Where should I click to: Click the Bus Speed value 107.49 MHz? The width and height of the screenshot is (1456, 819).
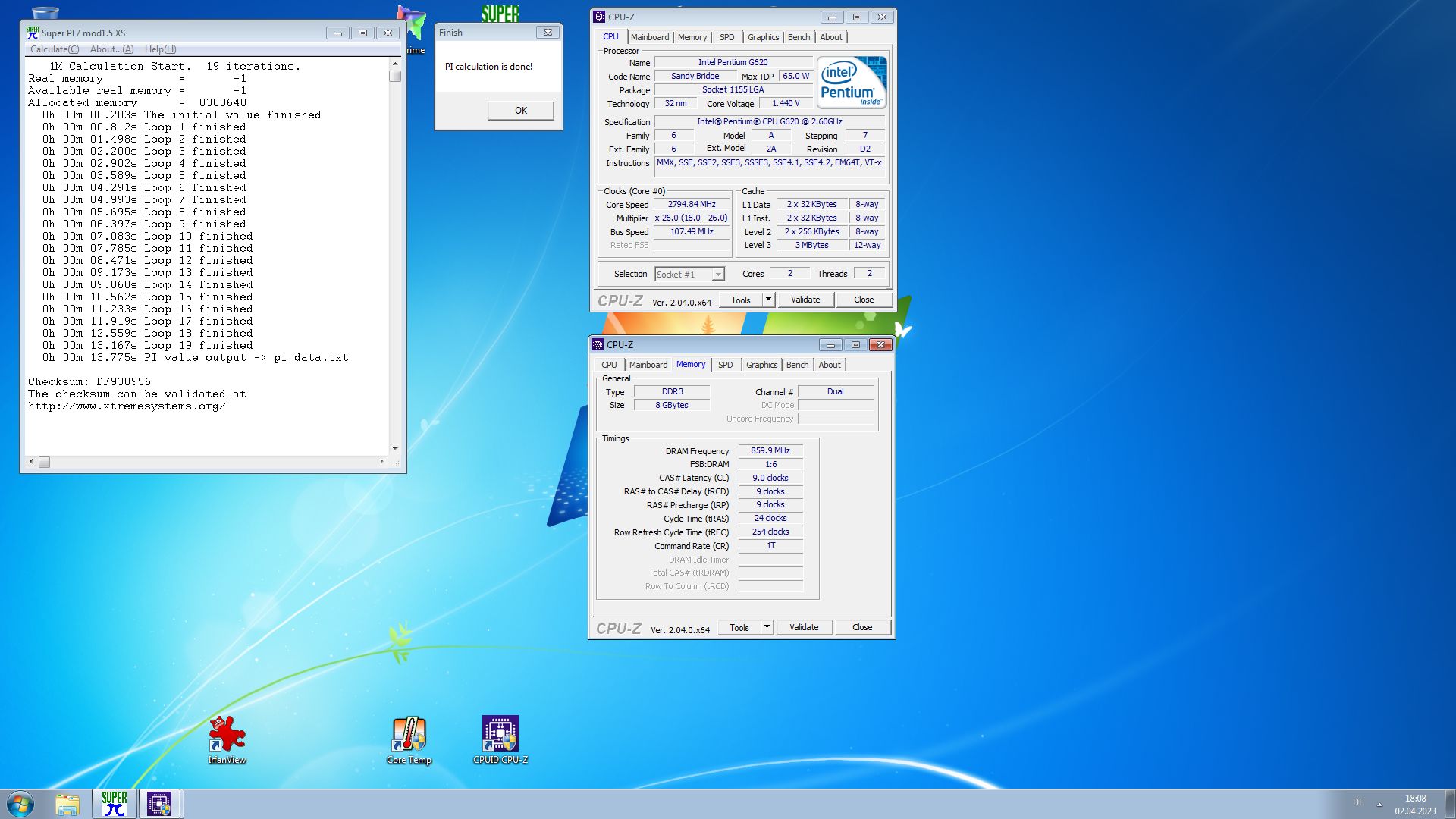point(692,232)
